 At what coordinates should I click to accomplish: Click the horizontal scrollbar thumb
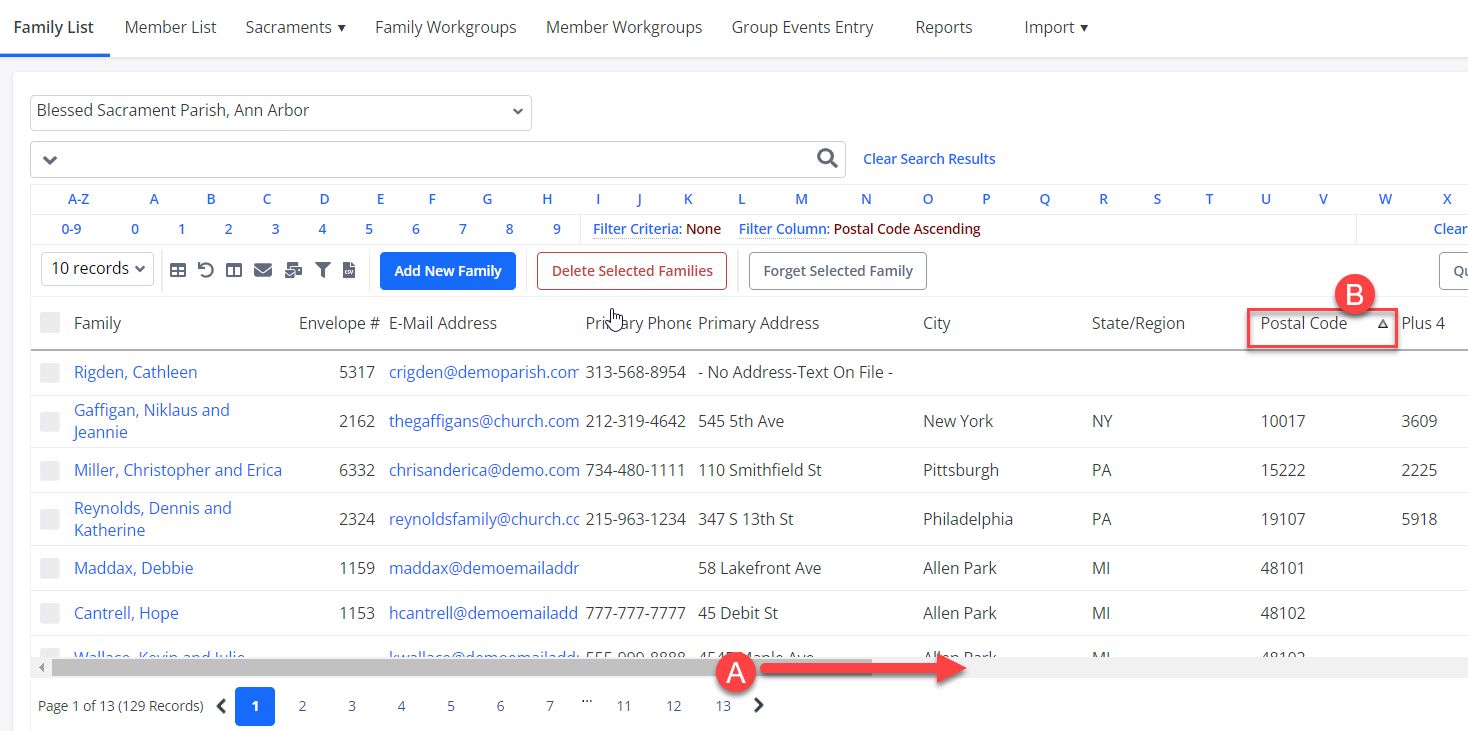[461, 667]
